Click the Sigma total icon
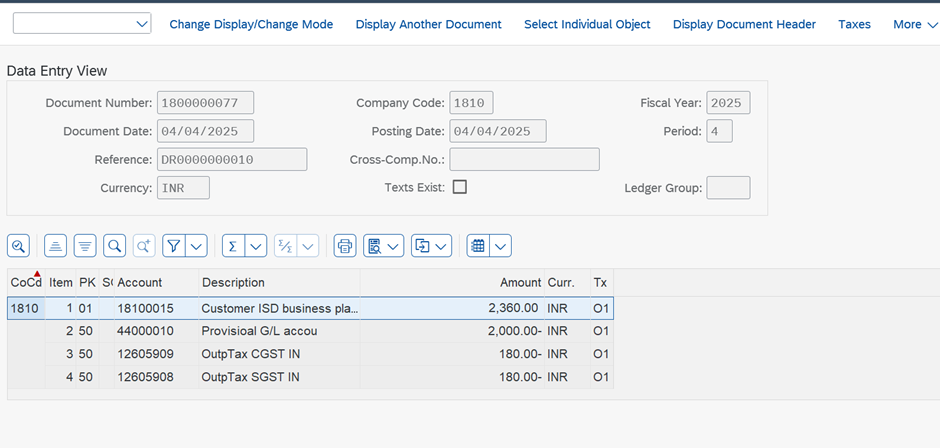The image size is (940, 448). 233,246
